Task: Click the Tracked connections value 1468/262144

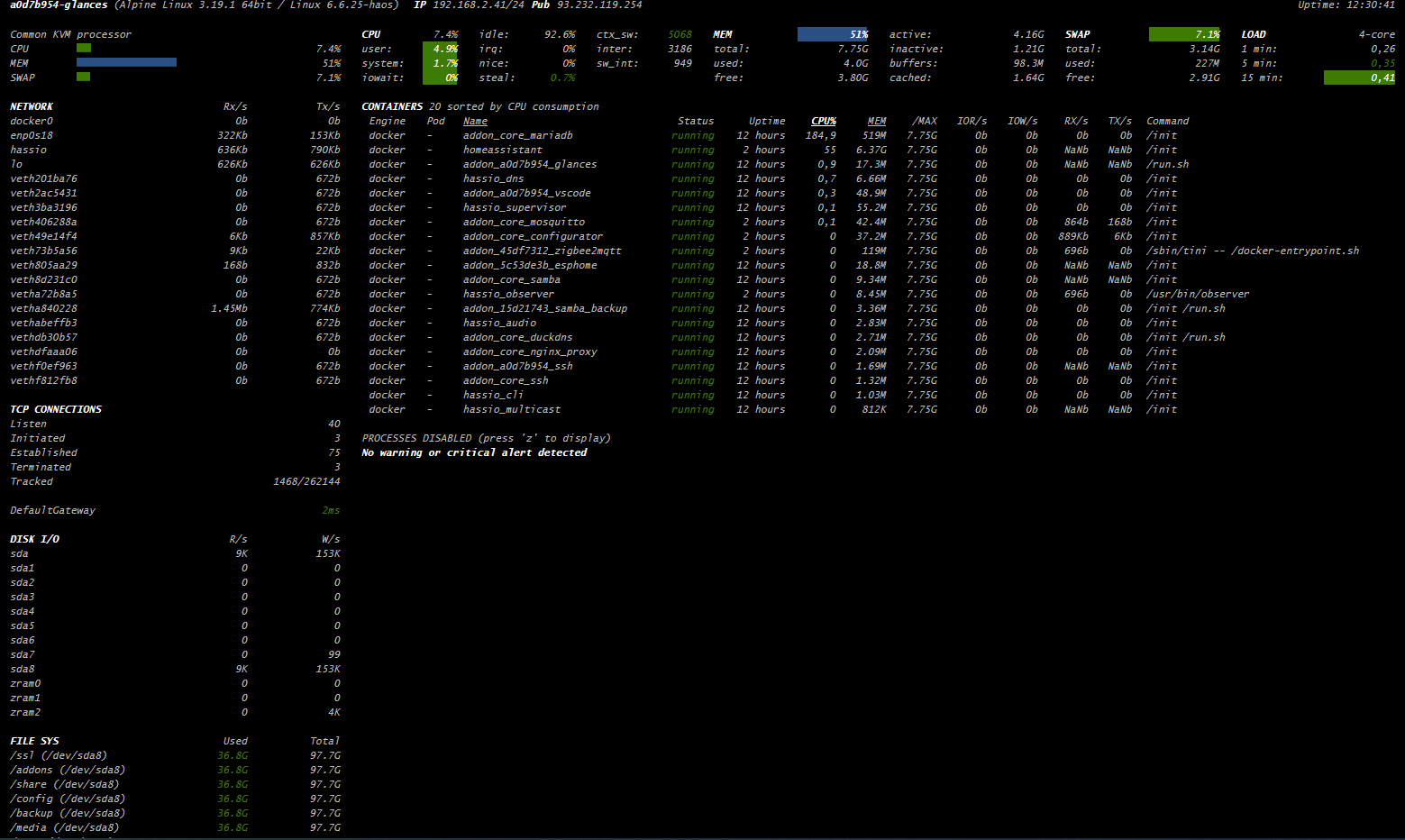Action: pyautogui.click(x=306, y=481)
